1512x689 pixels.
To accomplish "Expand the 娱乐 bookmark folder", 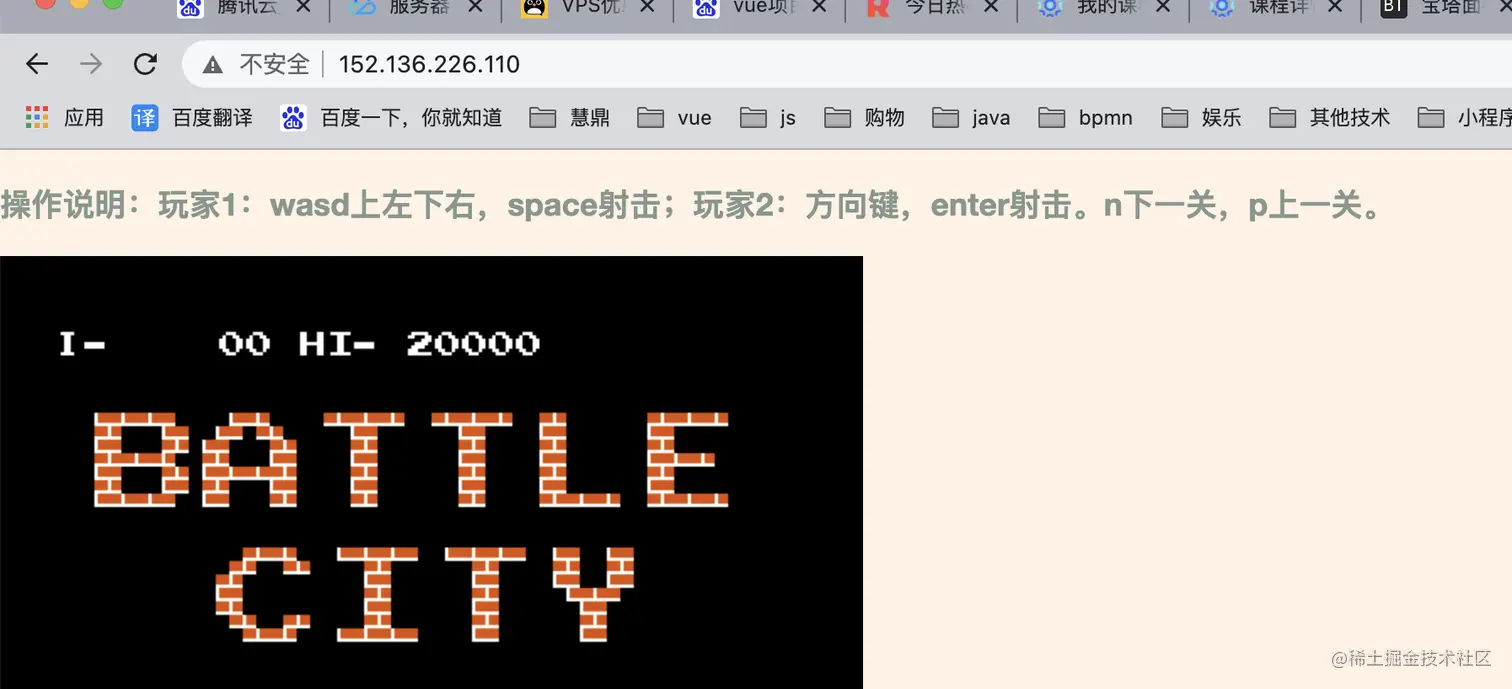I will [x=1201, y=118].
